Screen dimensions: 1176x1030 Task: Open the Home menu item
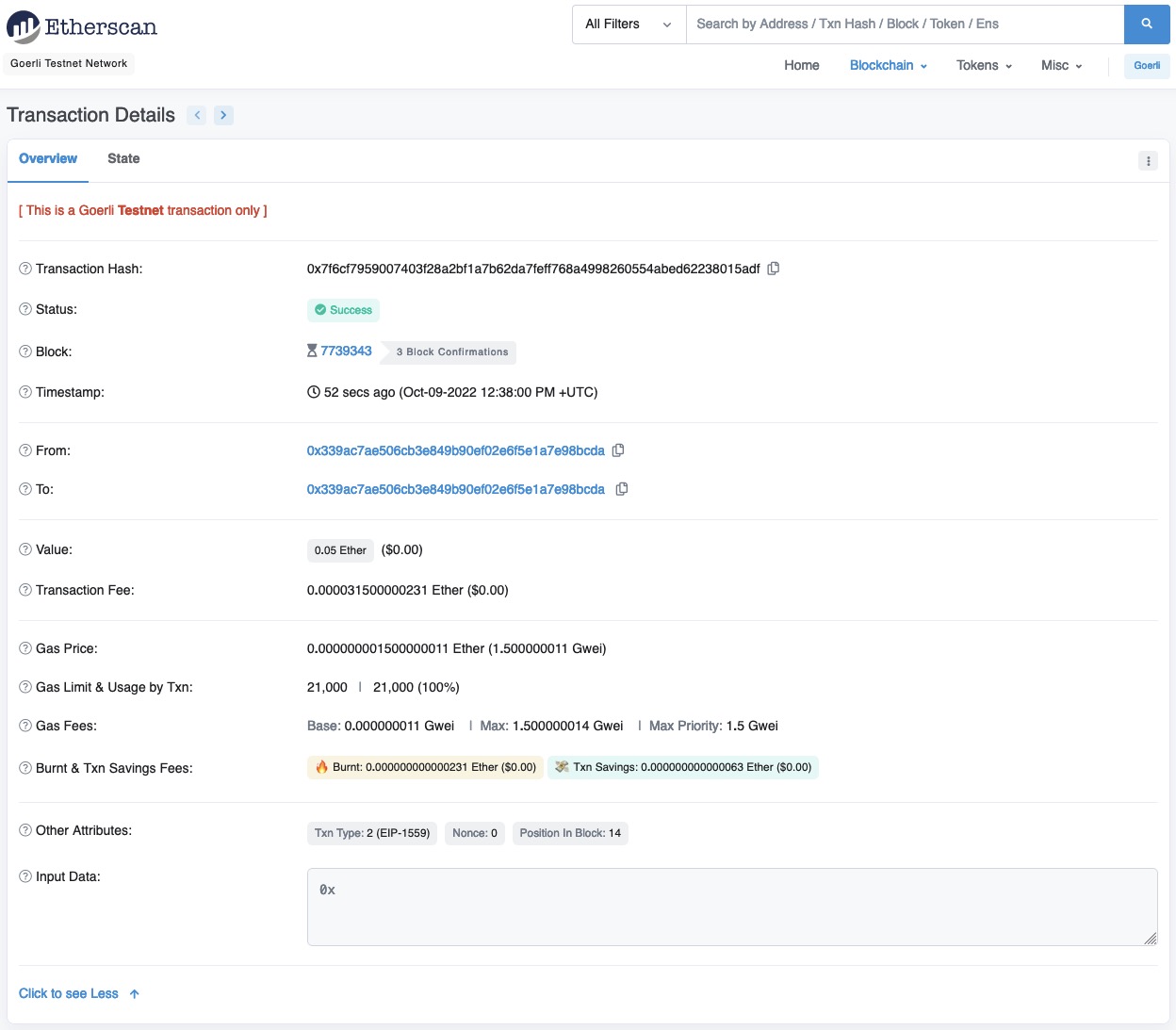pos(802,65)
